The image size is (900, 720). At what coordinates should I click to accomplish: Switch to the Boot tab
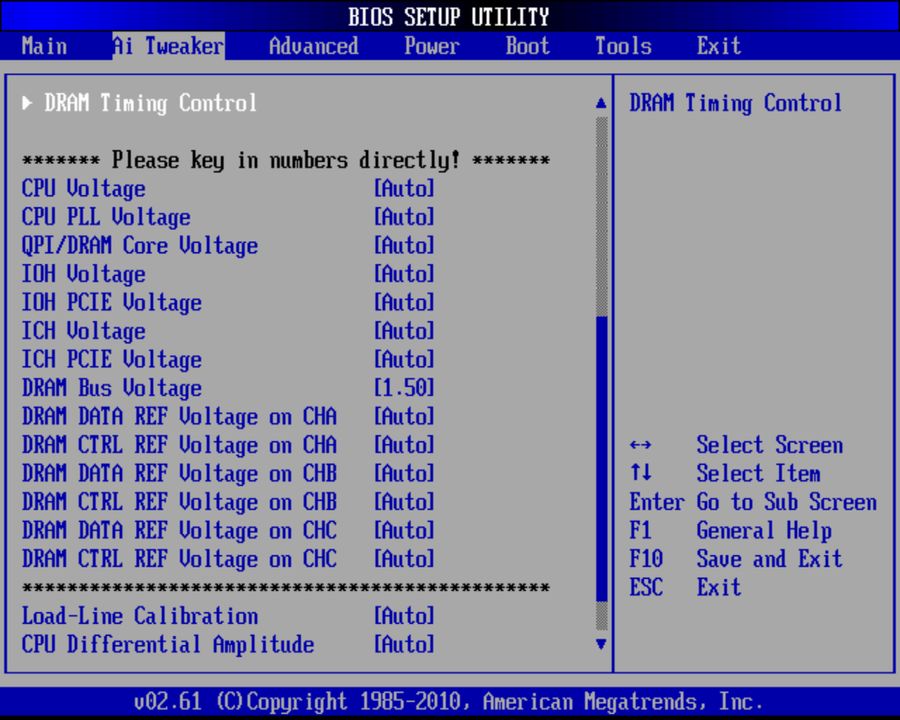[x=526, y=46]
